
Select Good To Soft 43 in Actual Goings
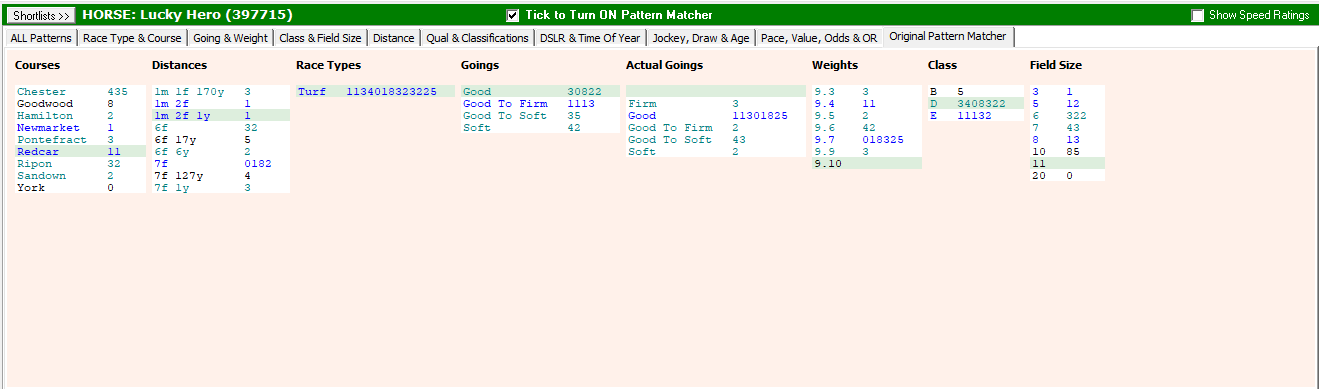point(715,140)
